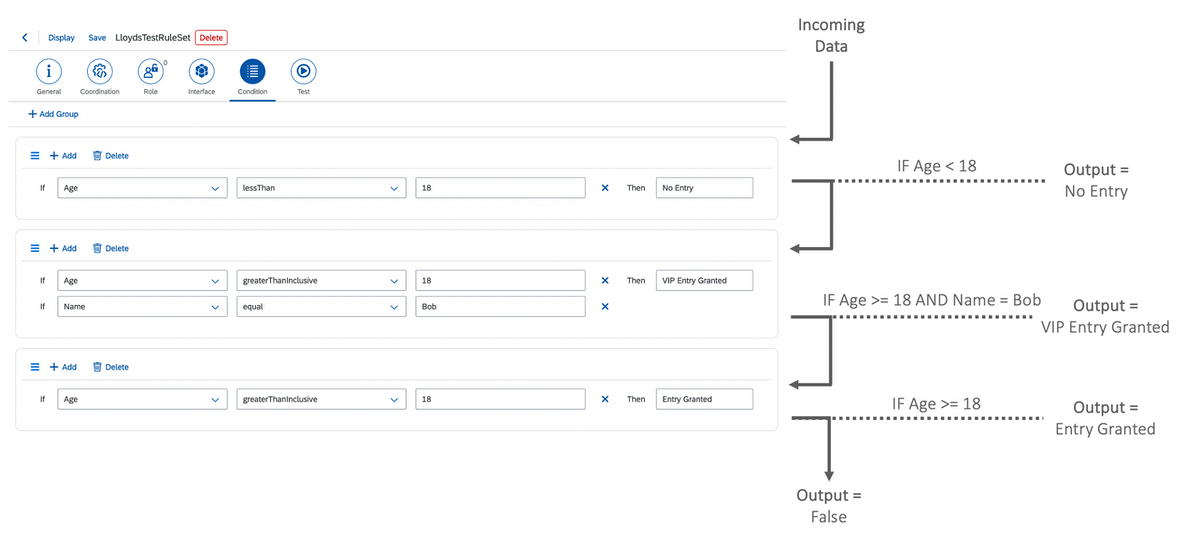This screenshot has width=1200, height=534.
Task: Click the VIP Entry Granted output field
Action: (703, 280)
